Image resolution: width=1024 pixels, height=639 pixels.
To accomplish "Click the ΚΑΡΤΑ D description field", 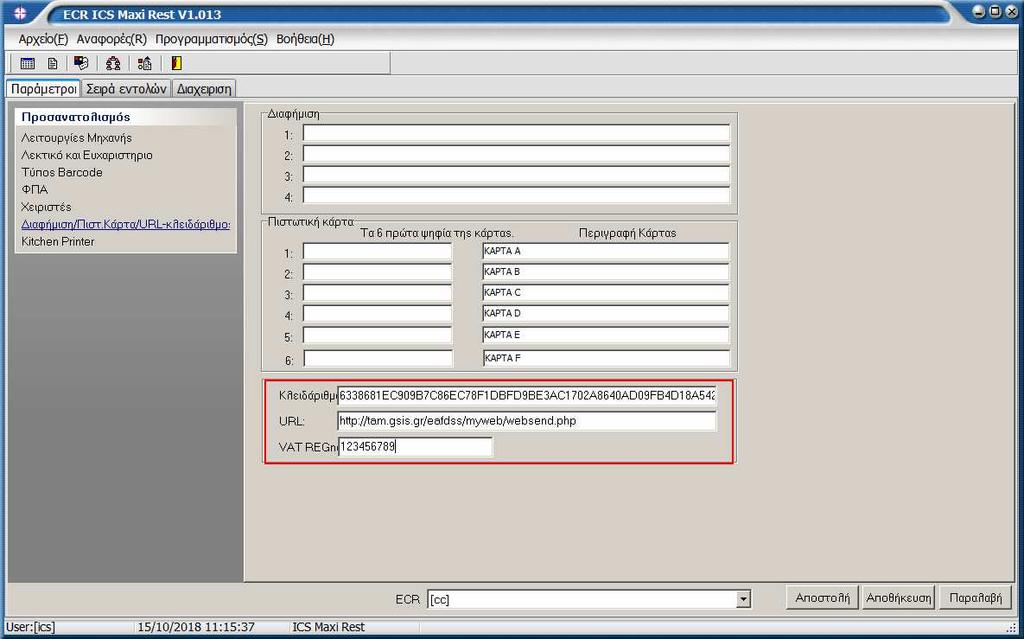I will coord(605,314).
